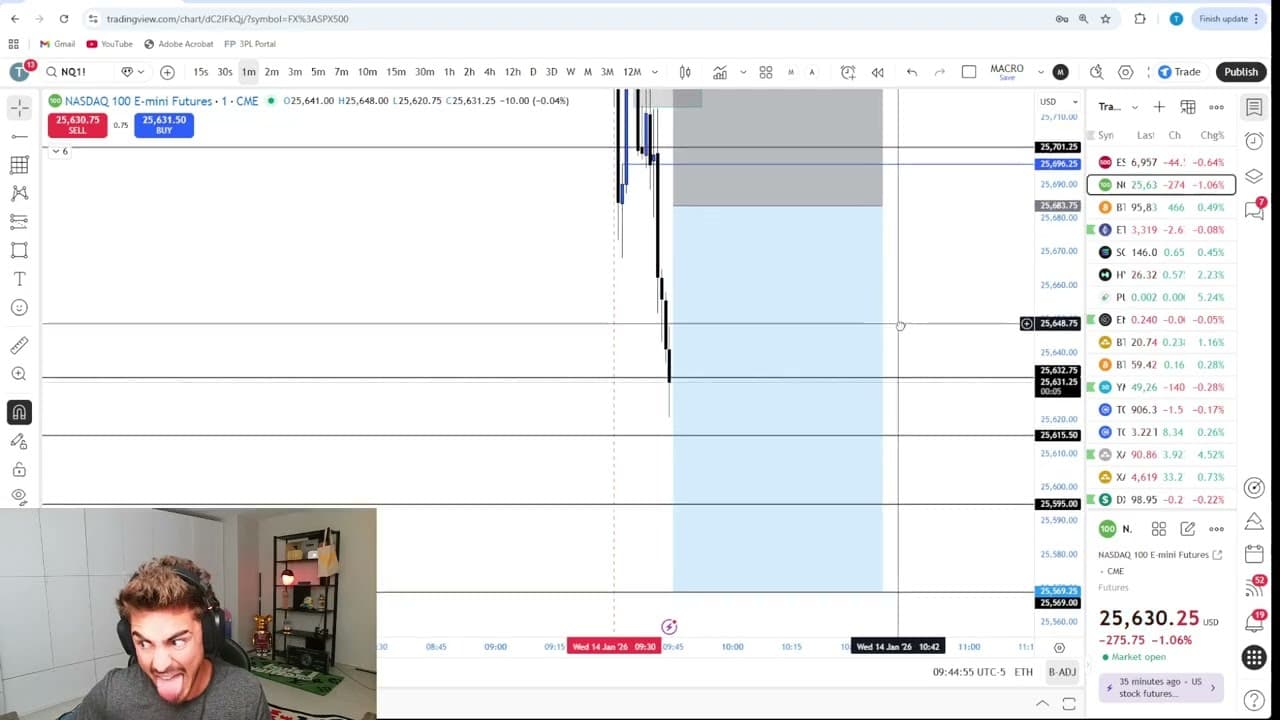The width and height of the screenshot is (1280, 720).
Task: Select the crosshair cursor tool
Action: [x=19, y=107]
